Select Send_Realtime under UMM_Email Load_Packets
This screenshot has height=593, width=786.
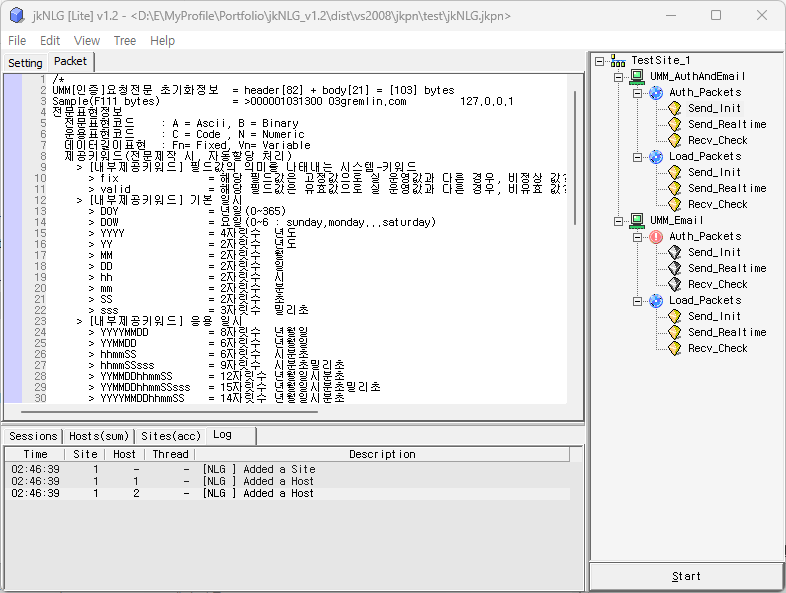point(726,332)
